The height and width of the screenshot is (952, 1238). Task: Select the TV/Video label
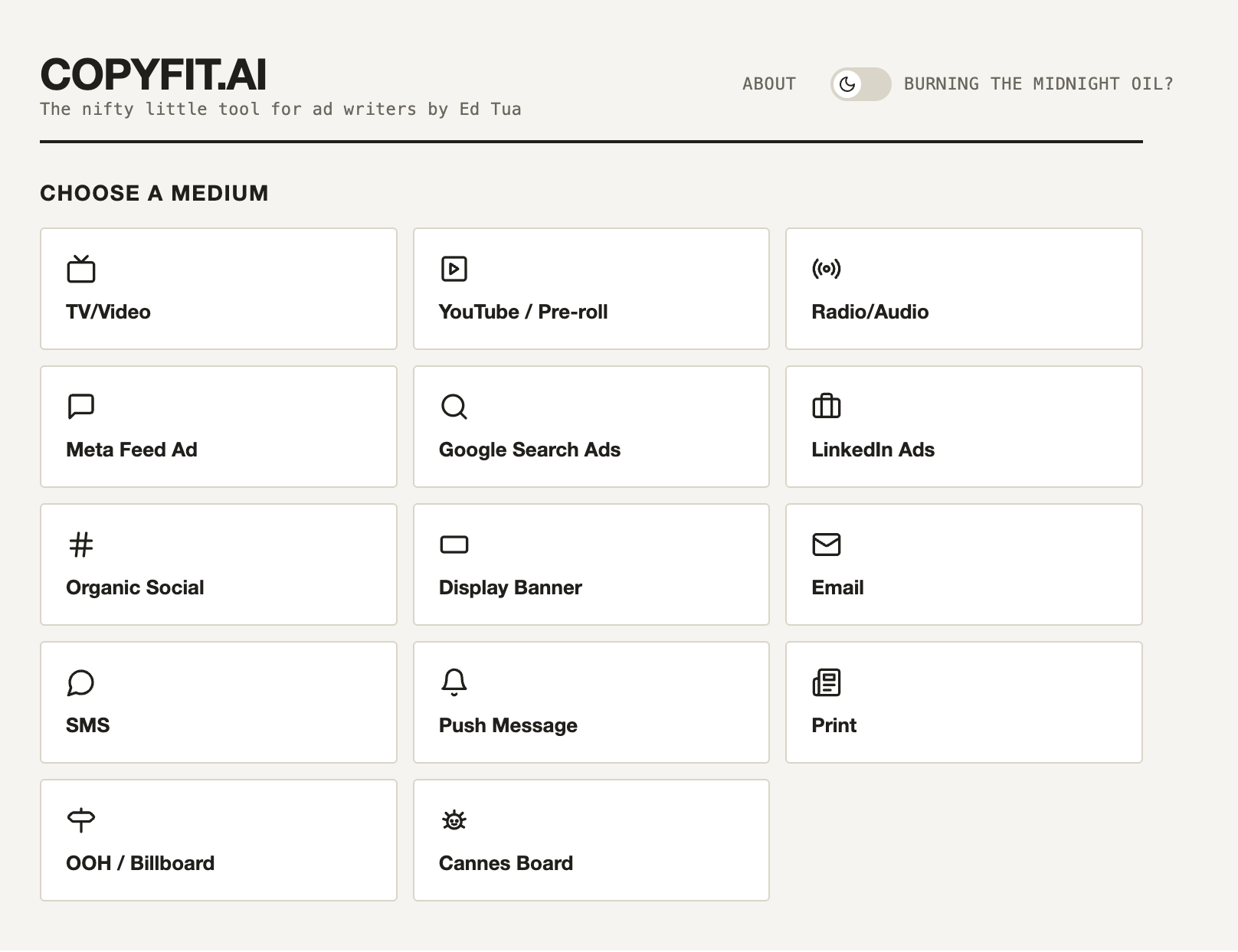(x=108, y=312)
